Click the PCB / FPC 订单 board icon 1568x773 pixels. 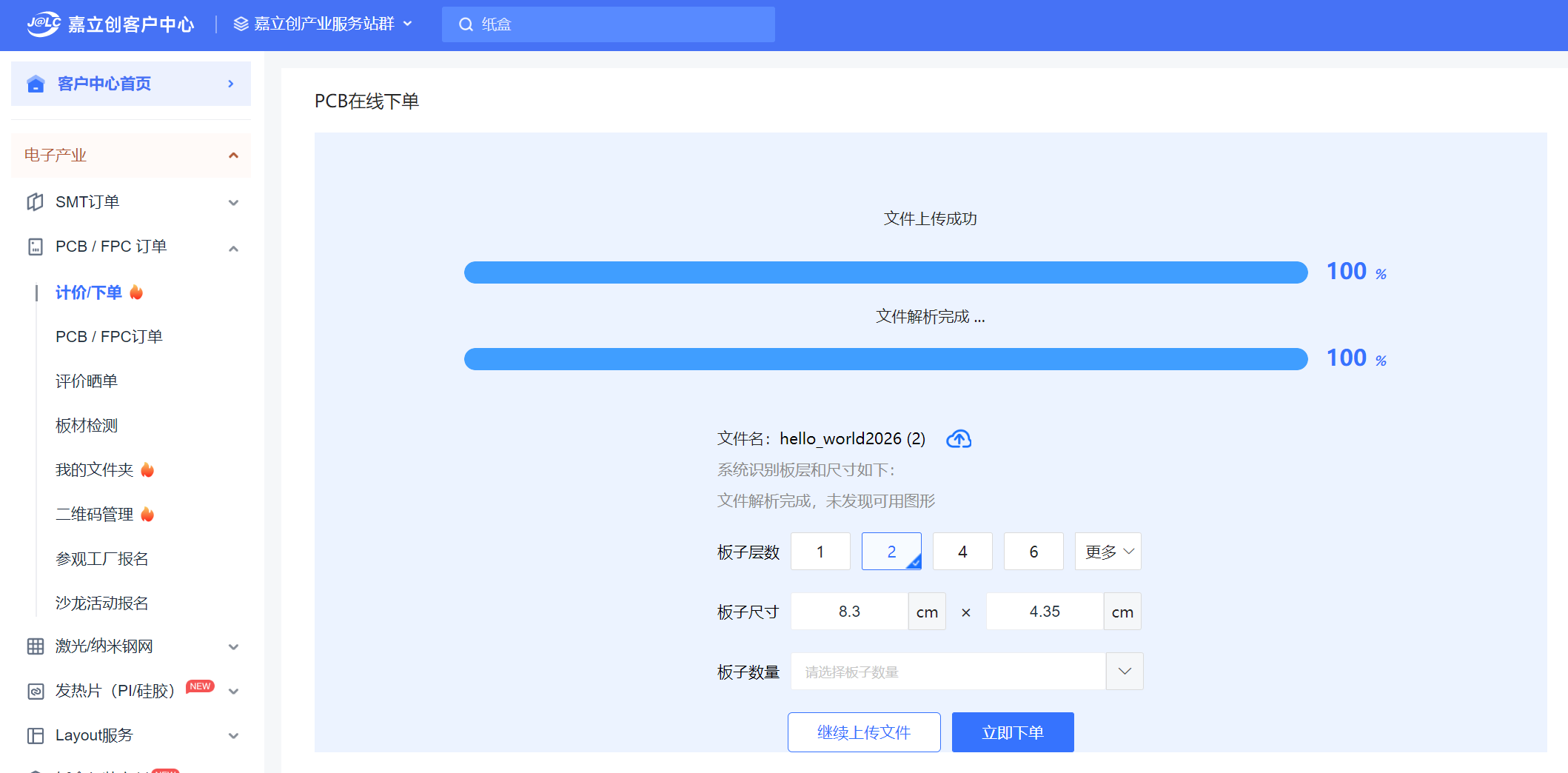[x=35, y=247]
